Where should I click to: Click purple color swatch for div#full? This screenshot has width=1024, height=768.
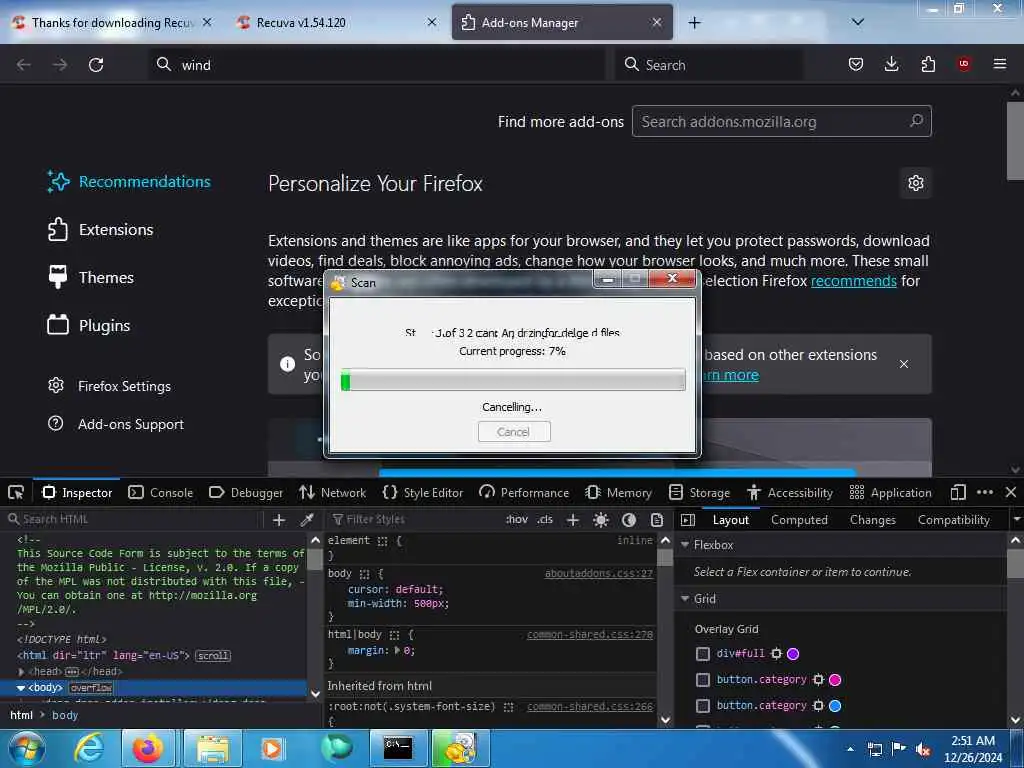tap(793, 654)
